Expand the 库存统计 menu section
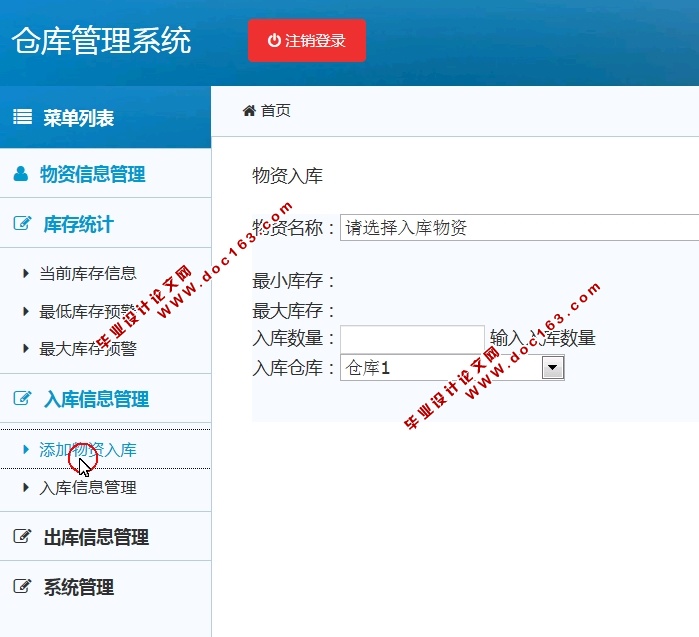This screenshot has height=637, width=699. click(78, 224)
